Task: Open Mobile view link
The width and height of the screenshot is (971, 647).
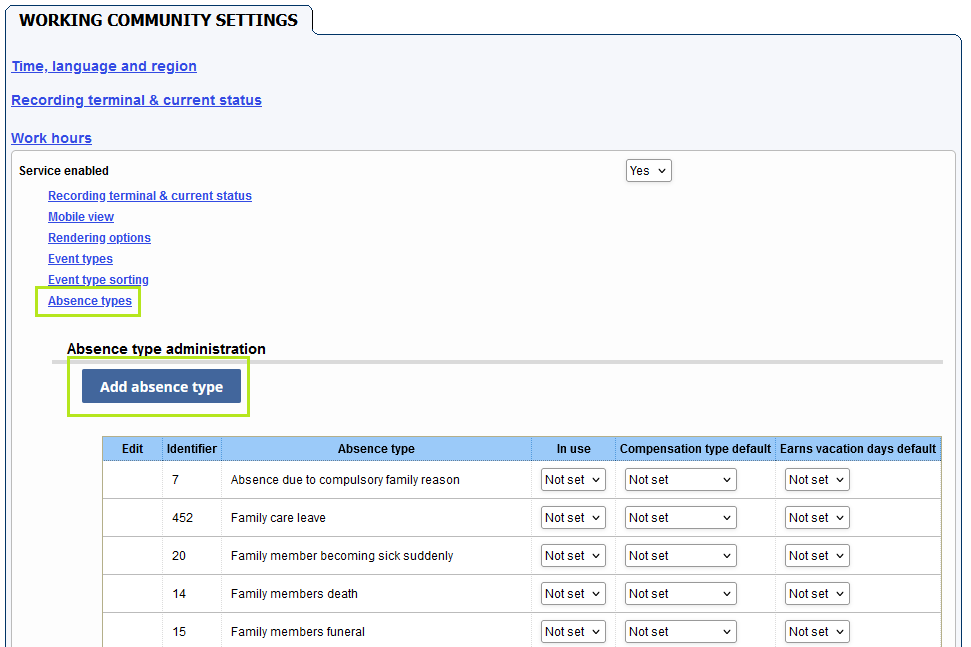Action: pyautogui.click(x=81, y=217)
